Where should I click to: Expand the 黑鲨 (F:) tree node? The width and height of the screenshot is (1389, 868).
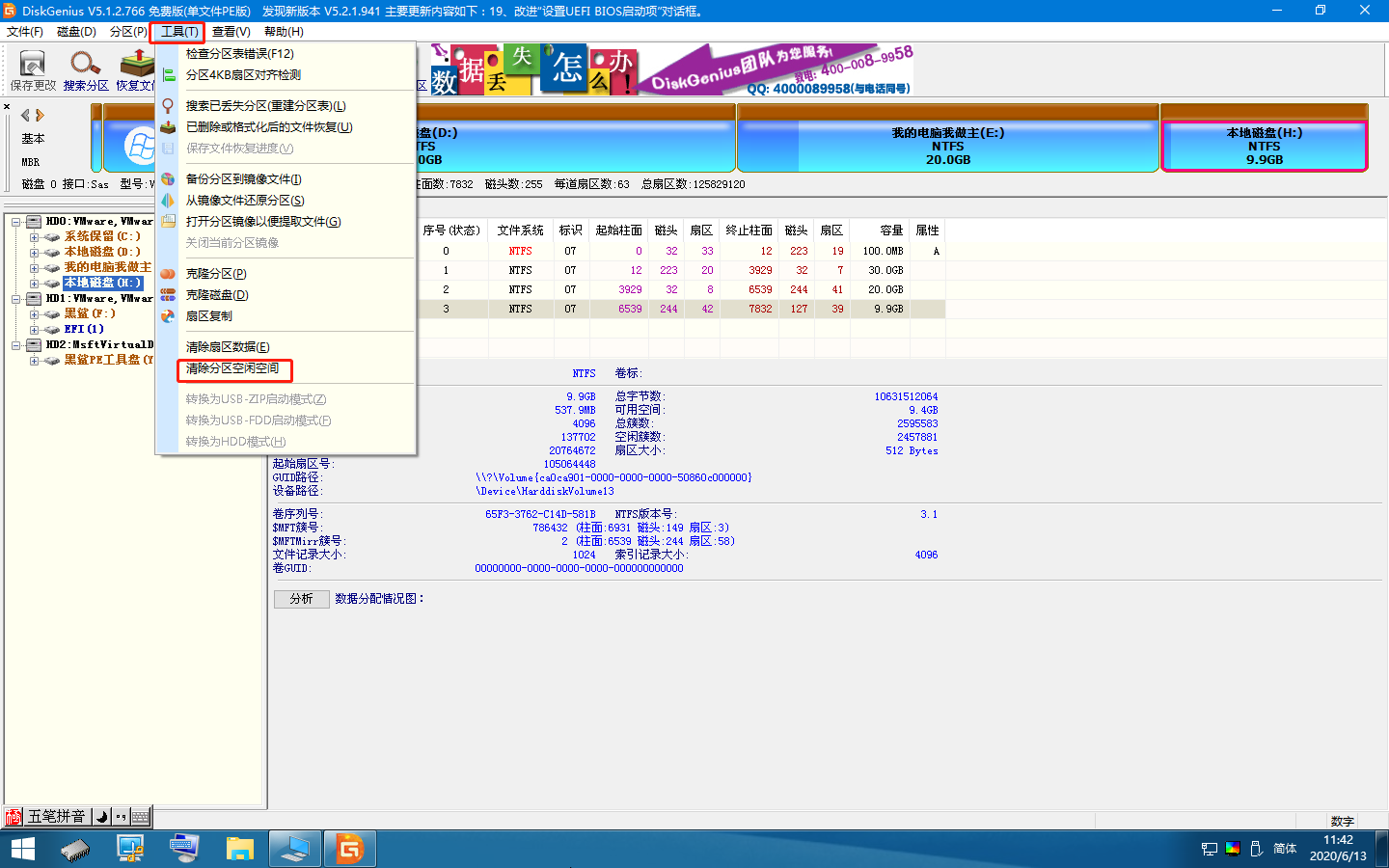click(x=35, y=314)
